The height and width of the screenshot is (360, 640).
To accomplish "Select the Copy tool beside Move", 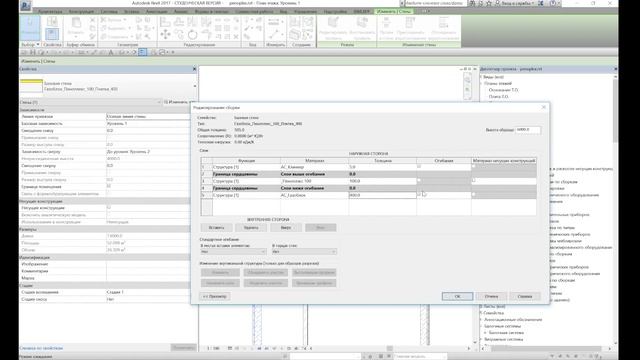I will point(179,35).
